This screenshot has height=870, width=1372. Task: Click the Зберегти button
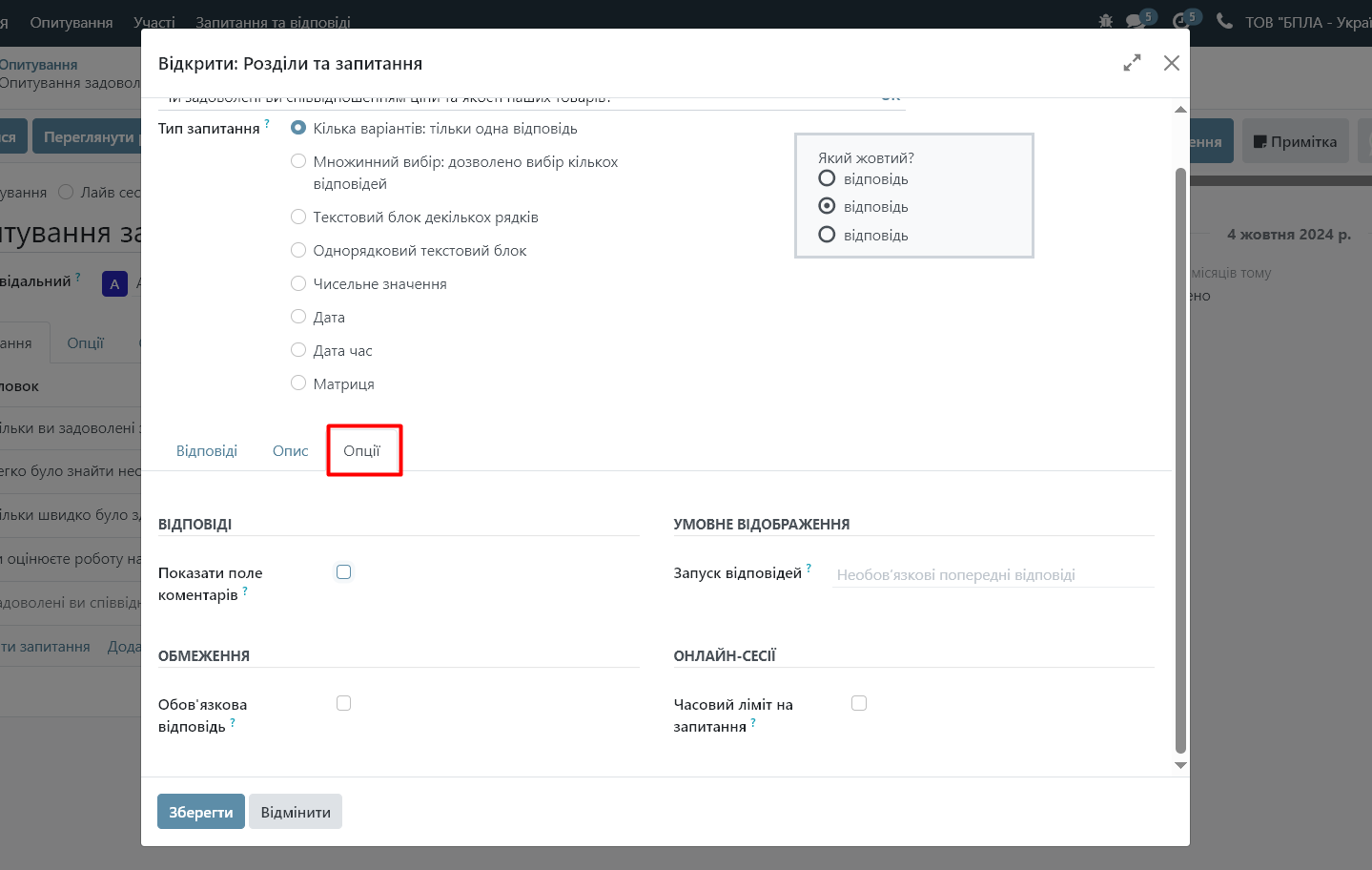200,812
